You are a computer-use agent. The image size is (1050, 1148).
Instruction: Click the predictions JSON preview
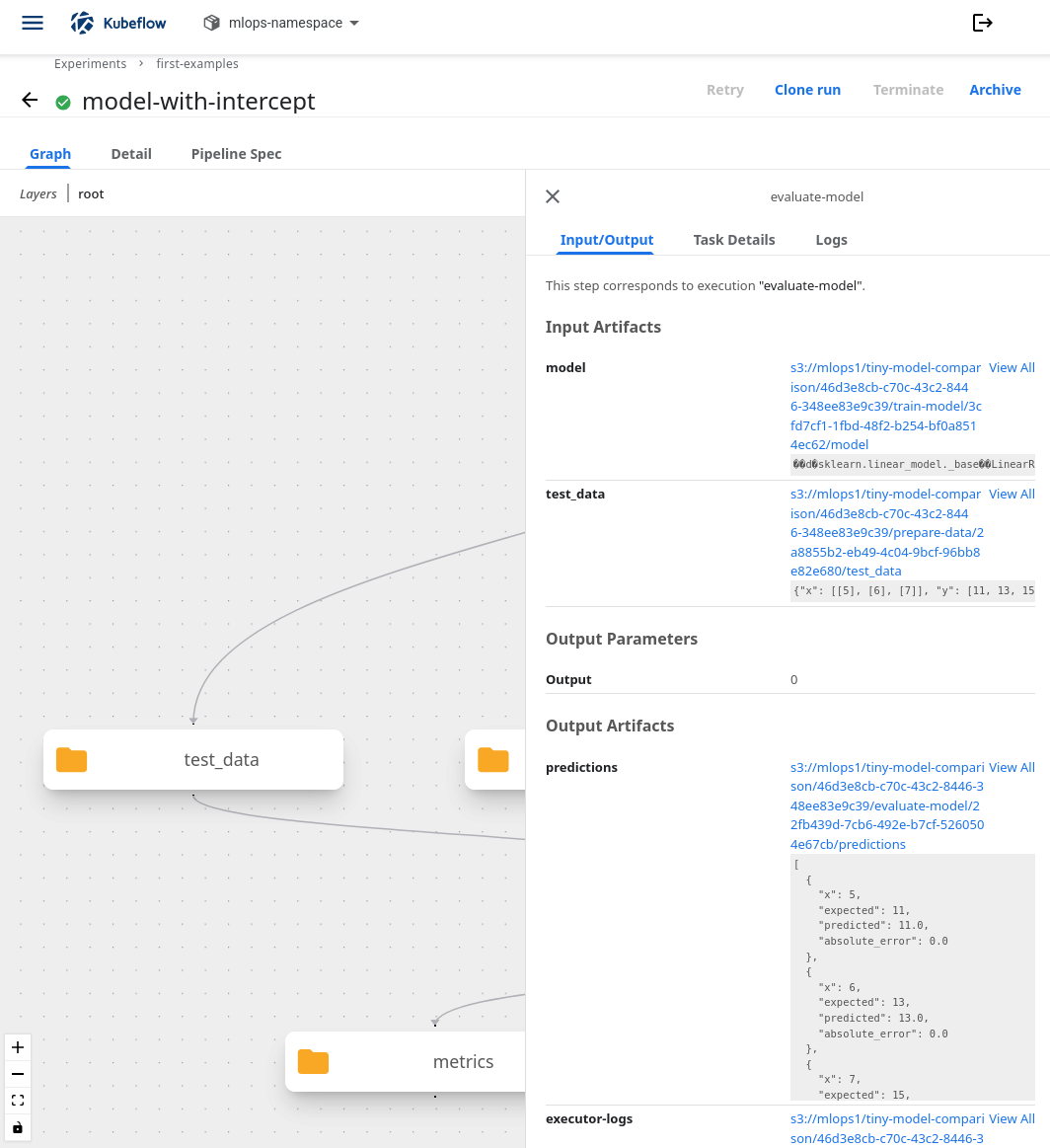click(913, 977)
